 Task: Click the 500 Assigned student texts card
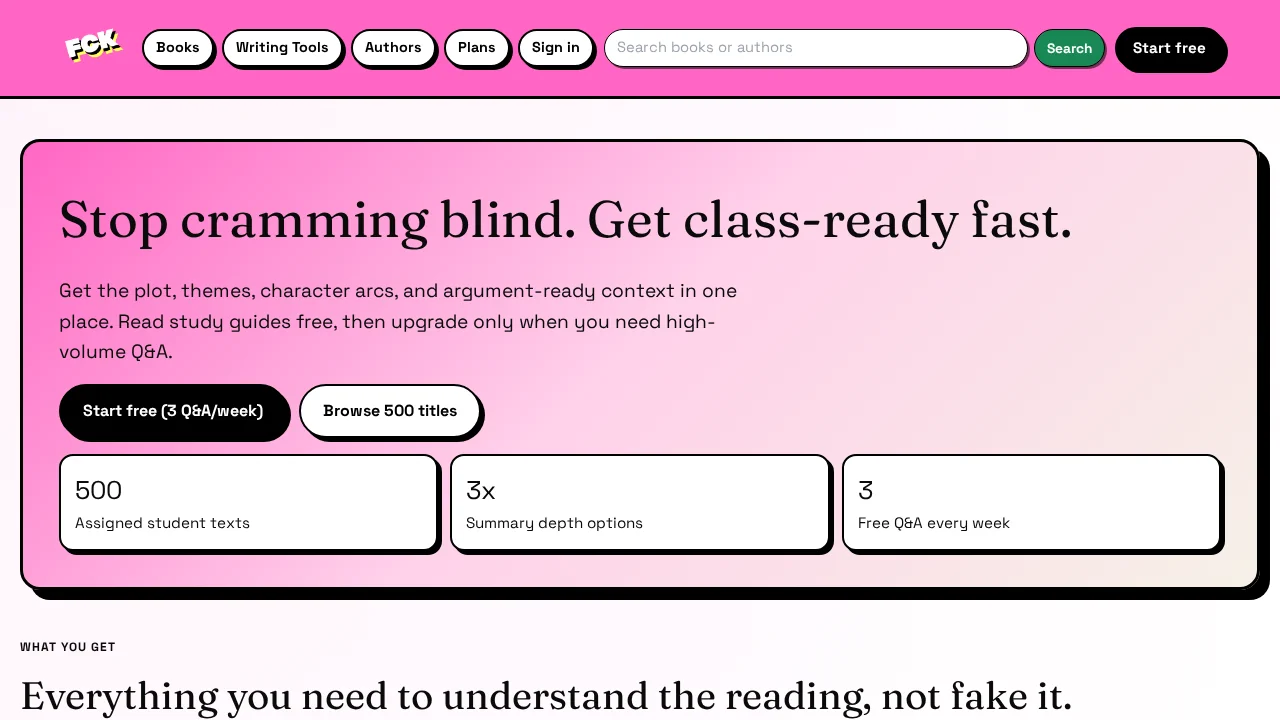click(248, 502)
